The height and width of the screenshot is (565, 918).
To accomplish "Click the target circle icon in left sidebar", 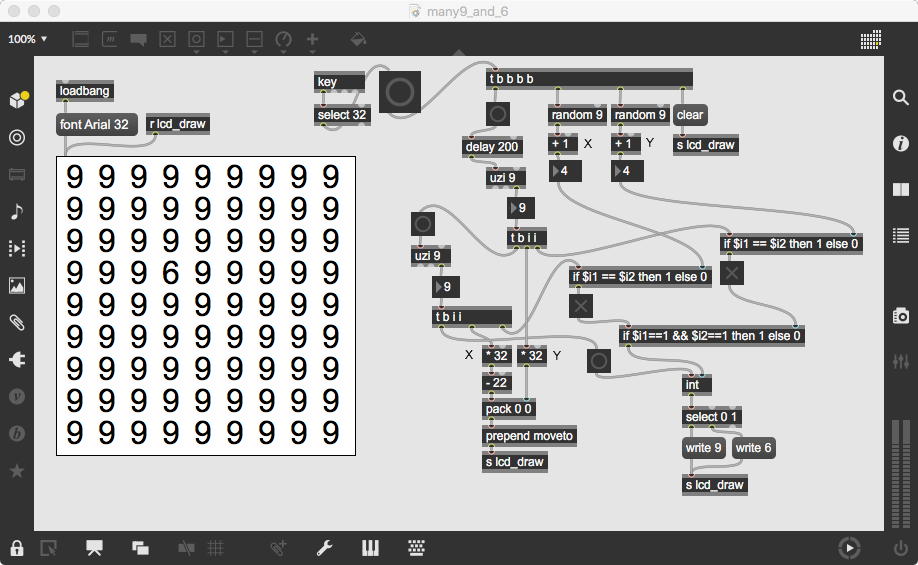I will (x=17, y=138).
